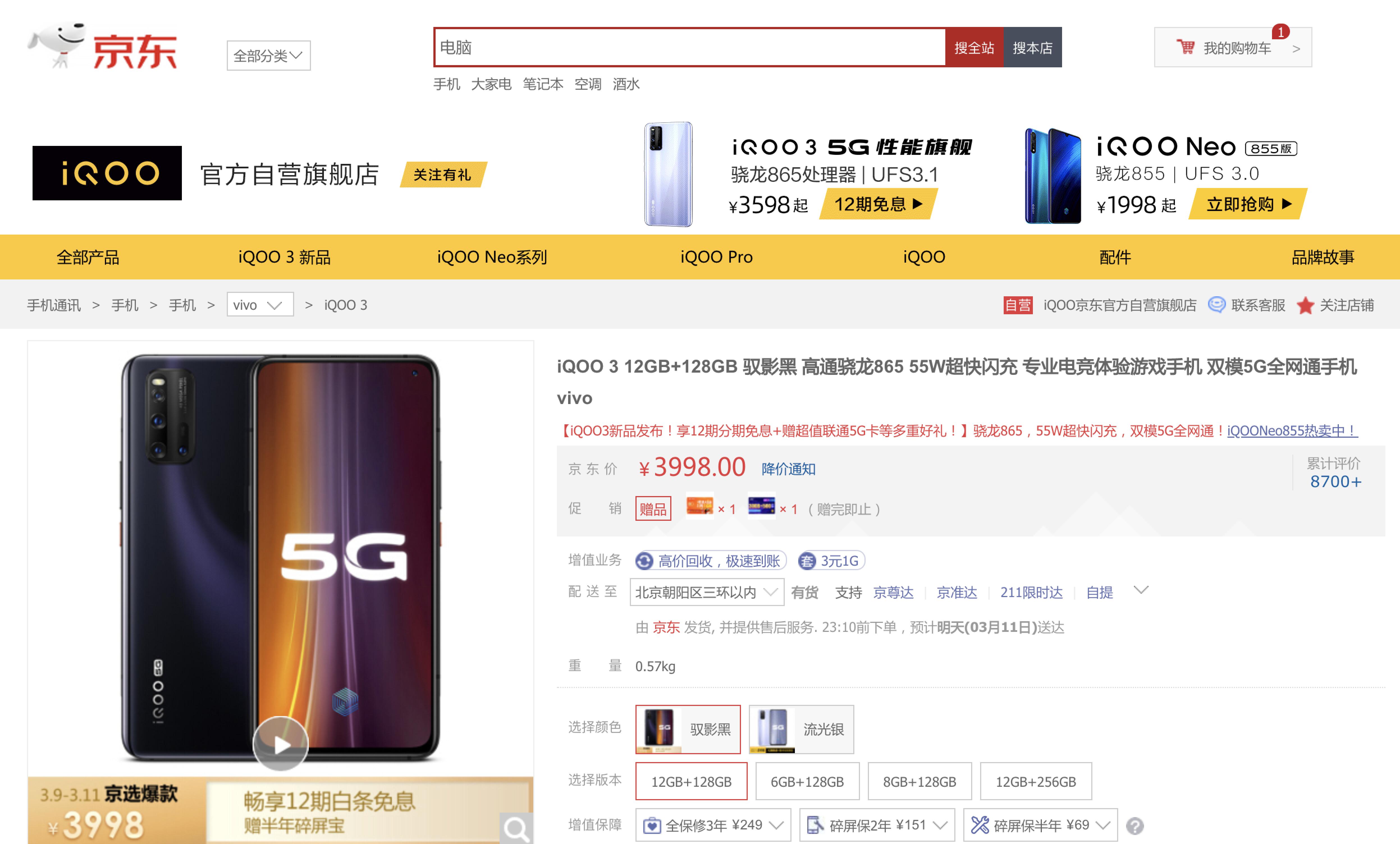Image resolution: width=1400 pixels, height=844 pixels.
Task: Click the 自营 red tag
Action: point(1018,305)
